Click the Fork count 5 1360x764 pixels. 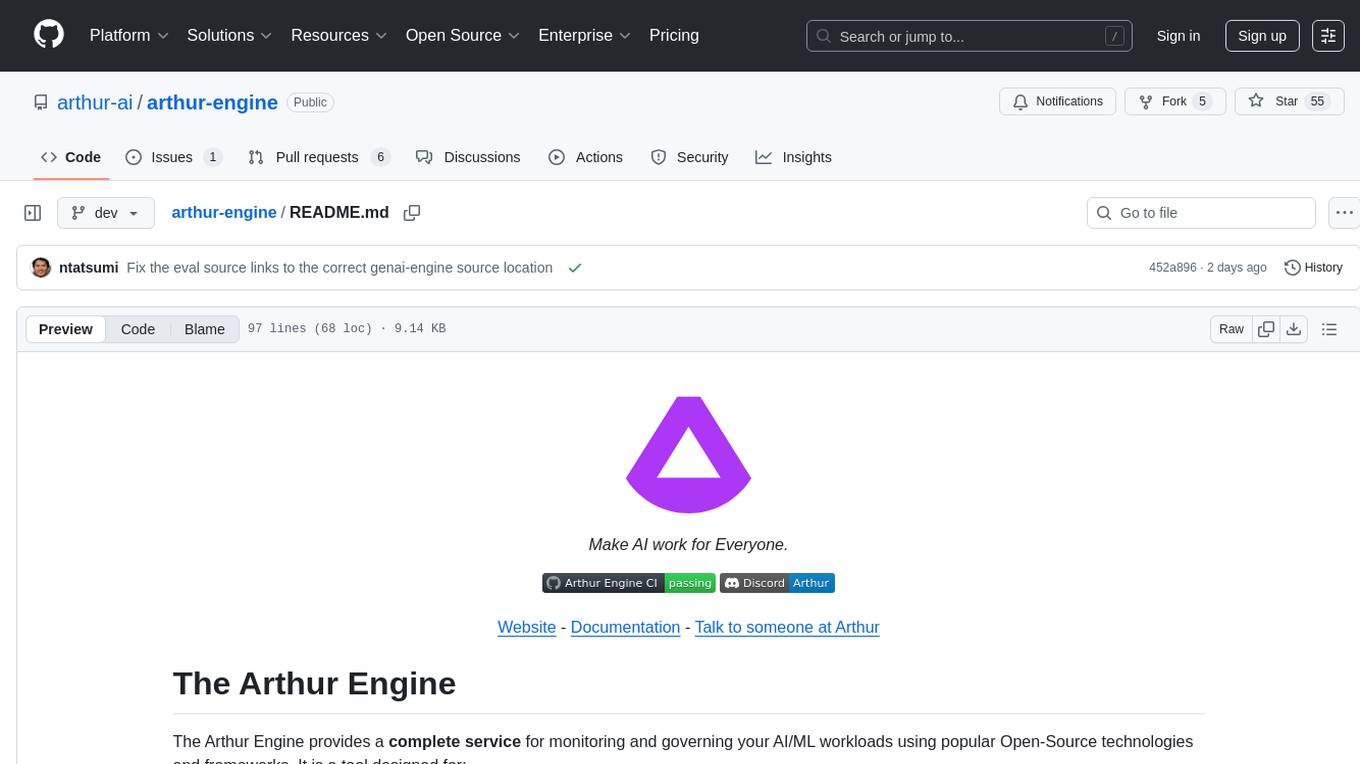[x=1202, y=101]
